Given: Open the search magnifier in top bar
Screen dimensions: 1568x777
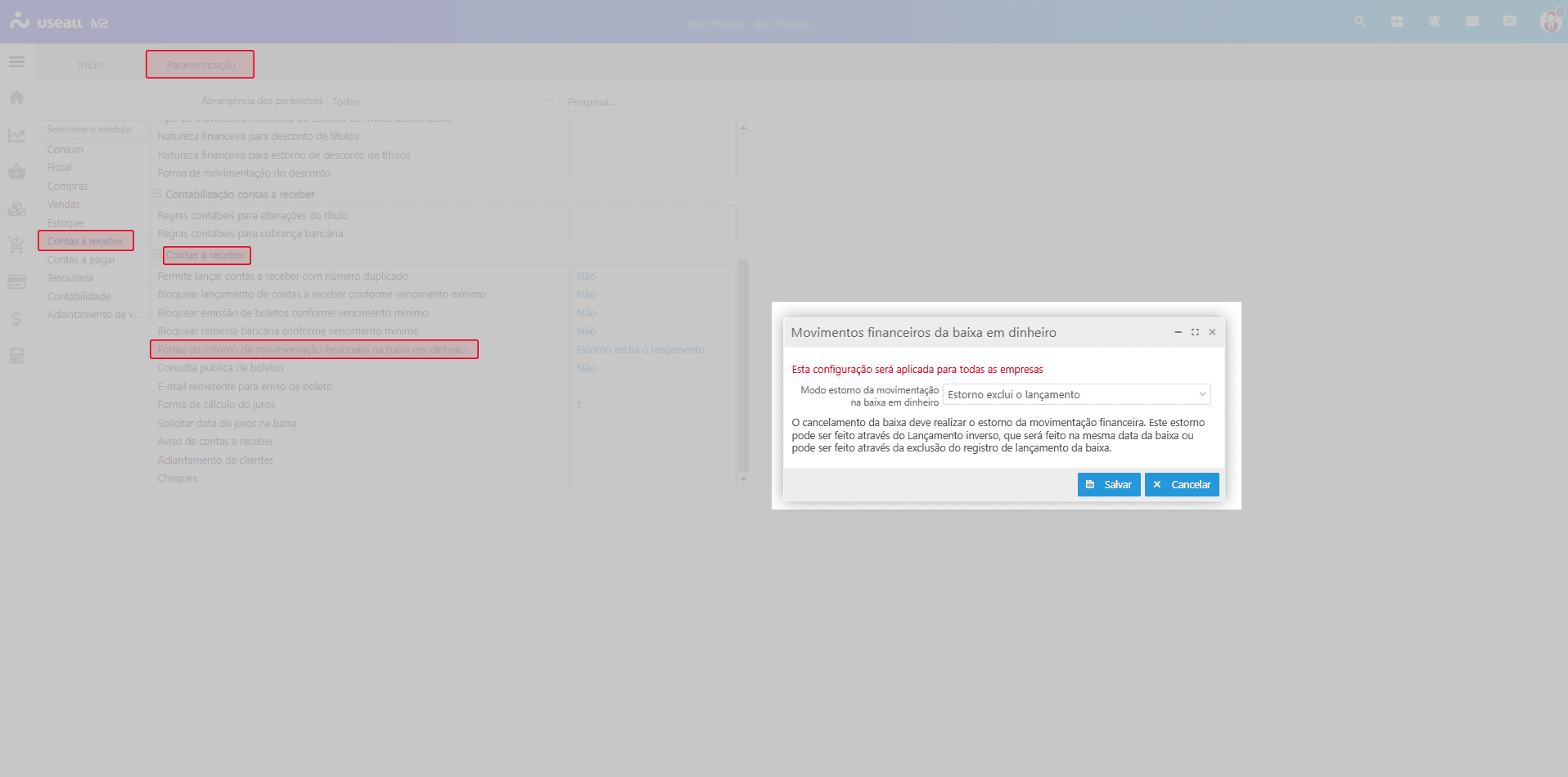Looking at the screenshot, I should click(1359, 21).
